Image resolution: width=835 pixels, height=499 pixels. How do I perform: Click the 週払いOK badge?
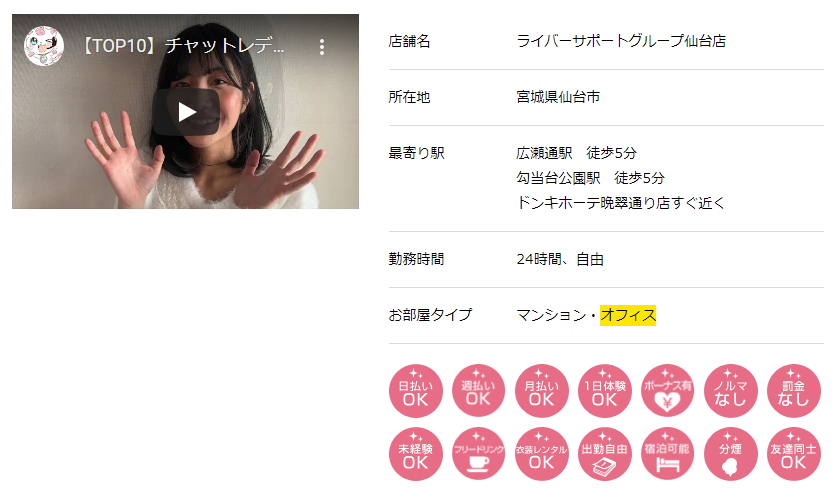click(478, 391)
